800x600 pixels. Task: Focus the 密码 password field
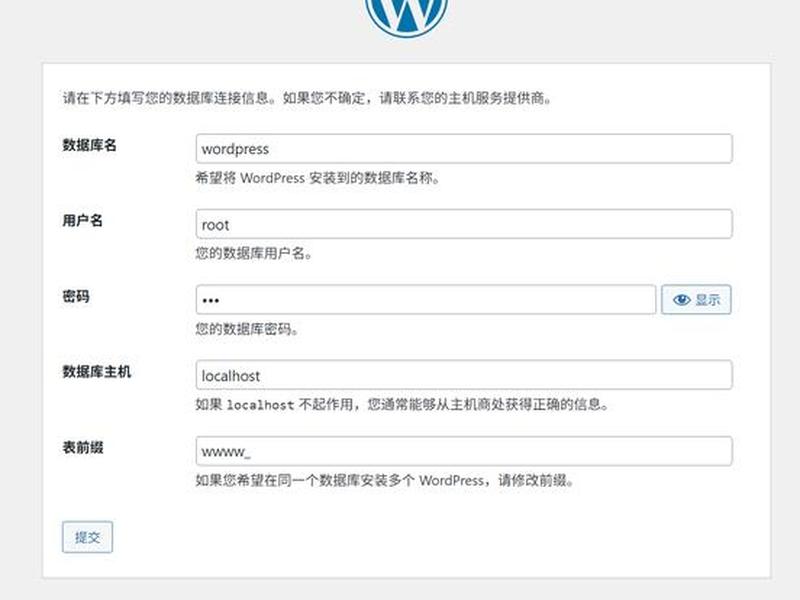pyautogui.click(x=426, y=299)
